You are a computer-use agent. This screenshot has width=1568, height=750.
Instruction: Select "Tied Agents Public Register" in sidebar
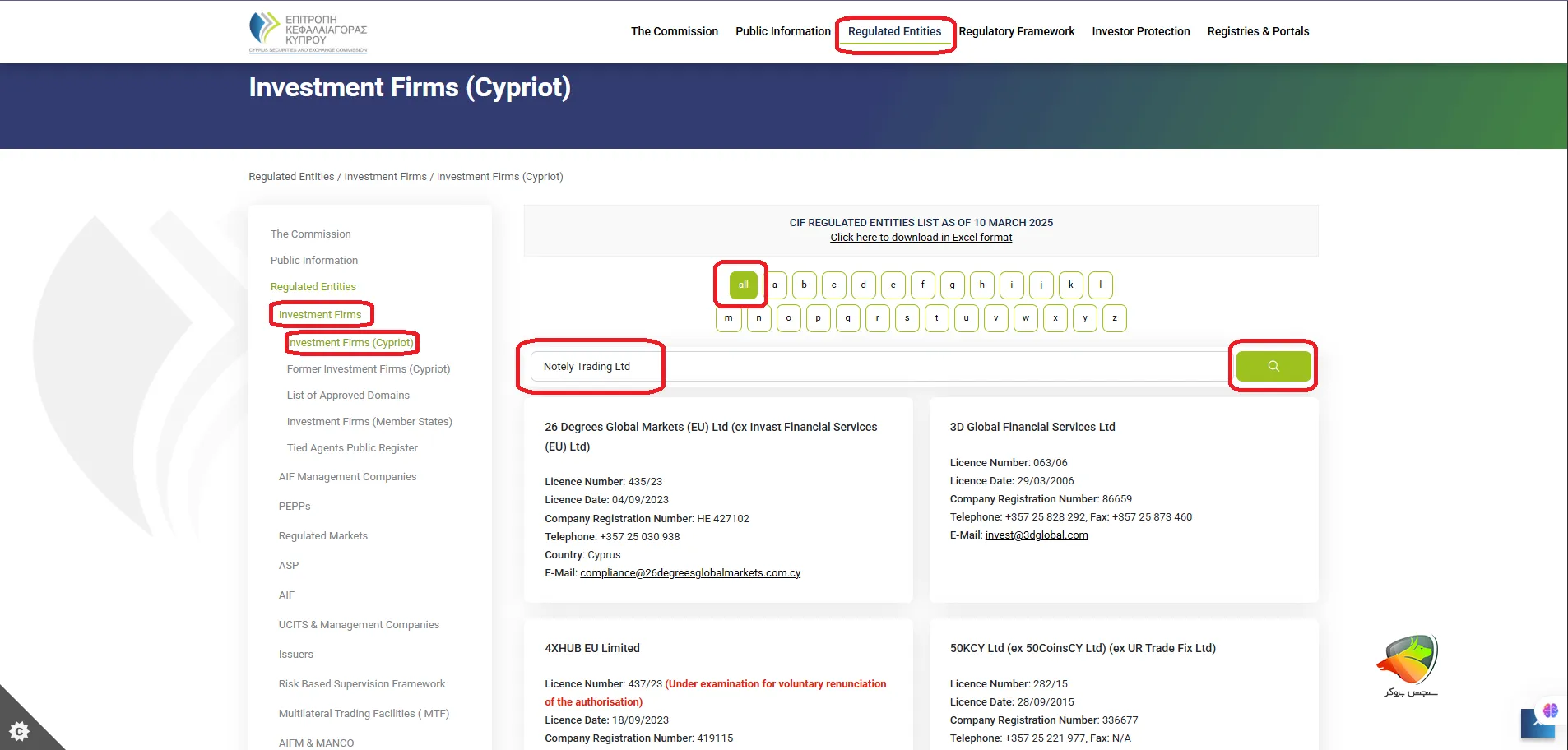tap(352, 447)
